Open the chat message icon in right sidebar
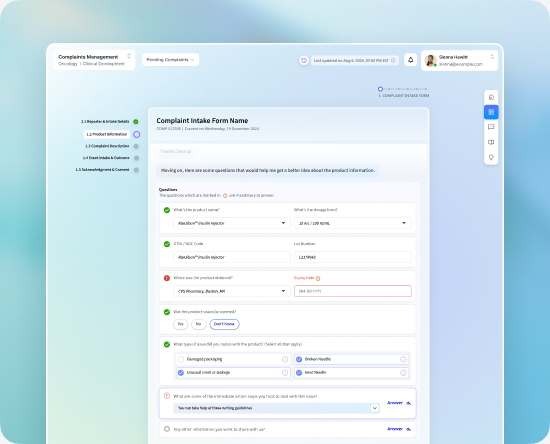The height and width of the screenshot is (444, 550). point(491,127)
